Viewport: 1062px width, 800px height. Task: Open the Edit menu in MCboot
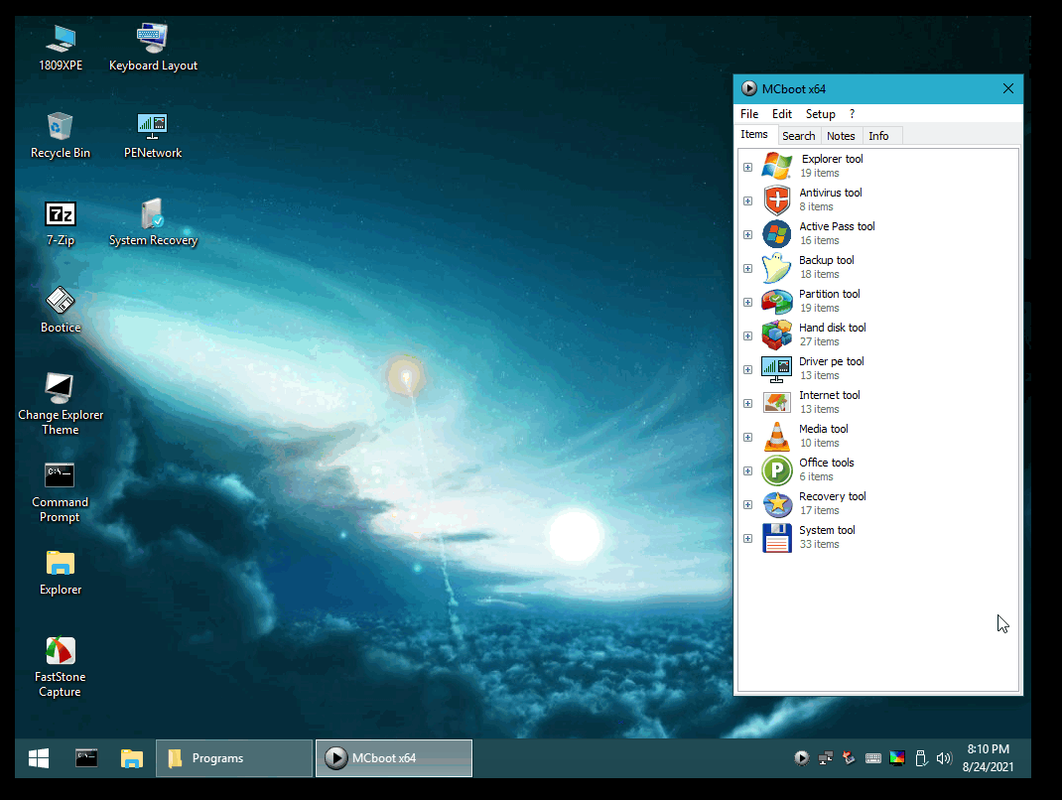782,114
